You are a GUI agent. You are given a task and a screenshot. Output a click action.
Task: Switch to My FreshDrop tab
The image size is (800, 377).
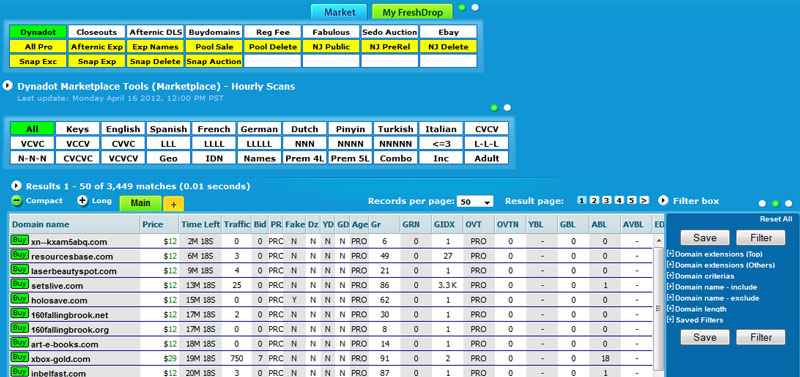(x=412, y=12)
